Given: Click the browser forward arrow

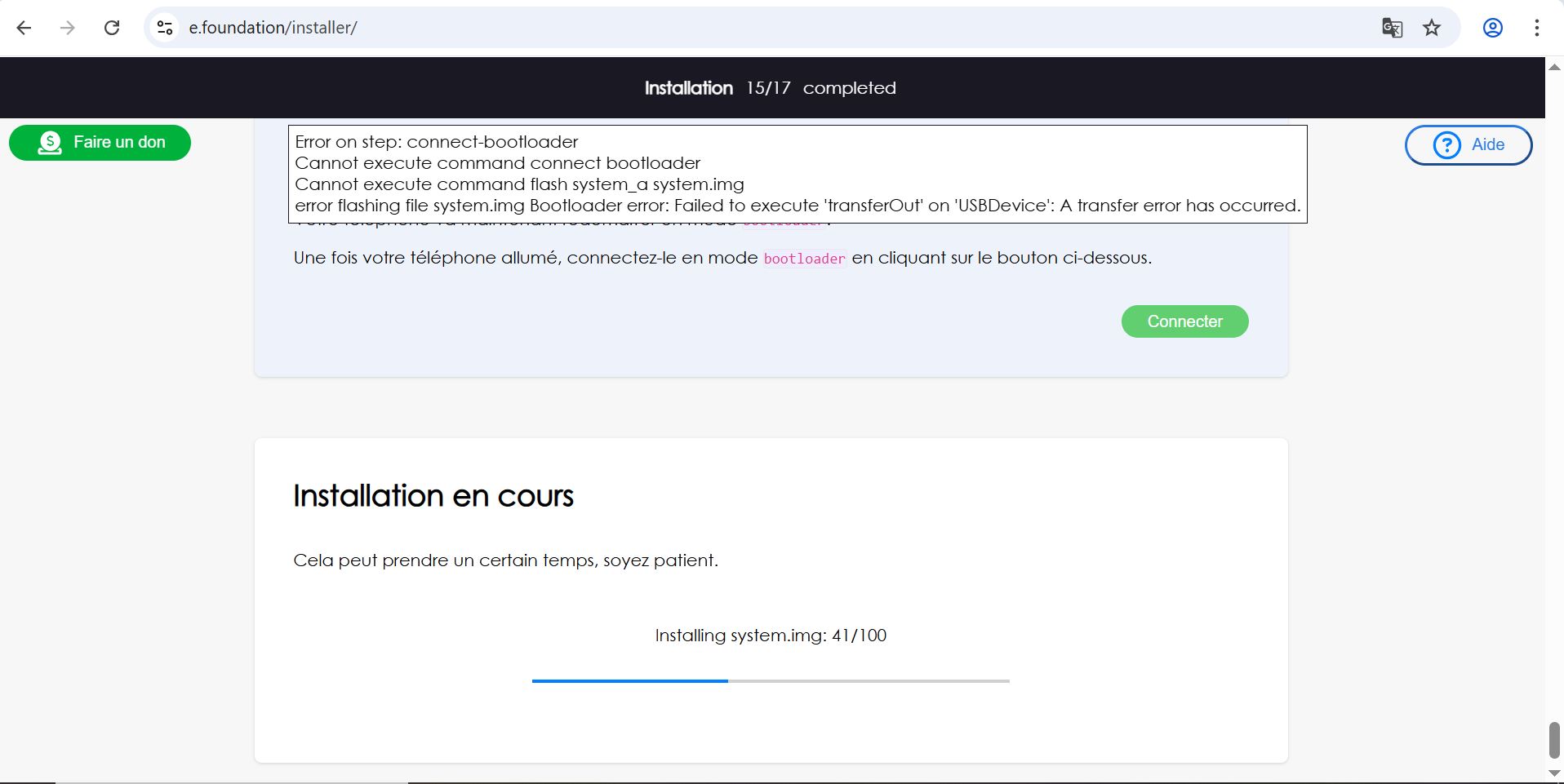Looking at the screenshot, I should click(68, 28).
